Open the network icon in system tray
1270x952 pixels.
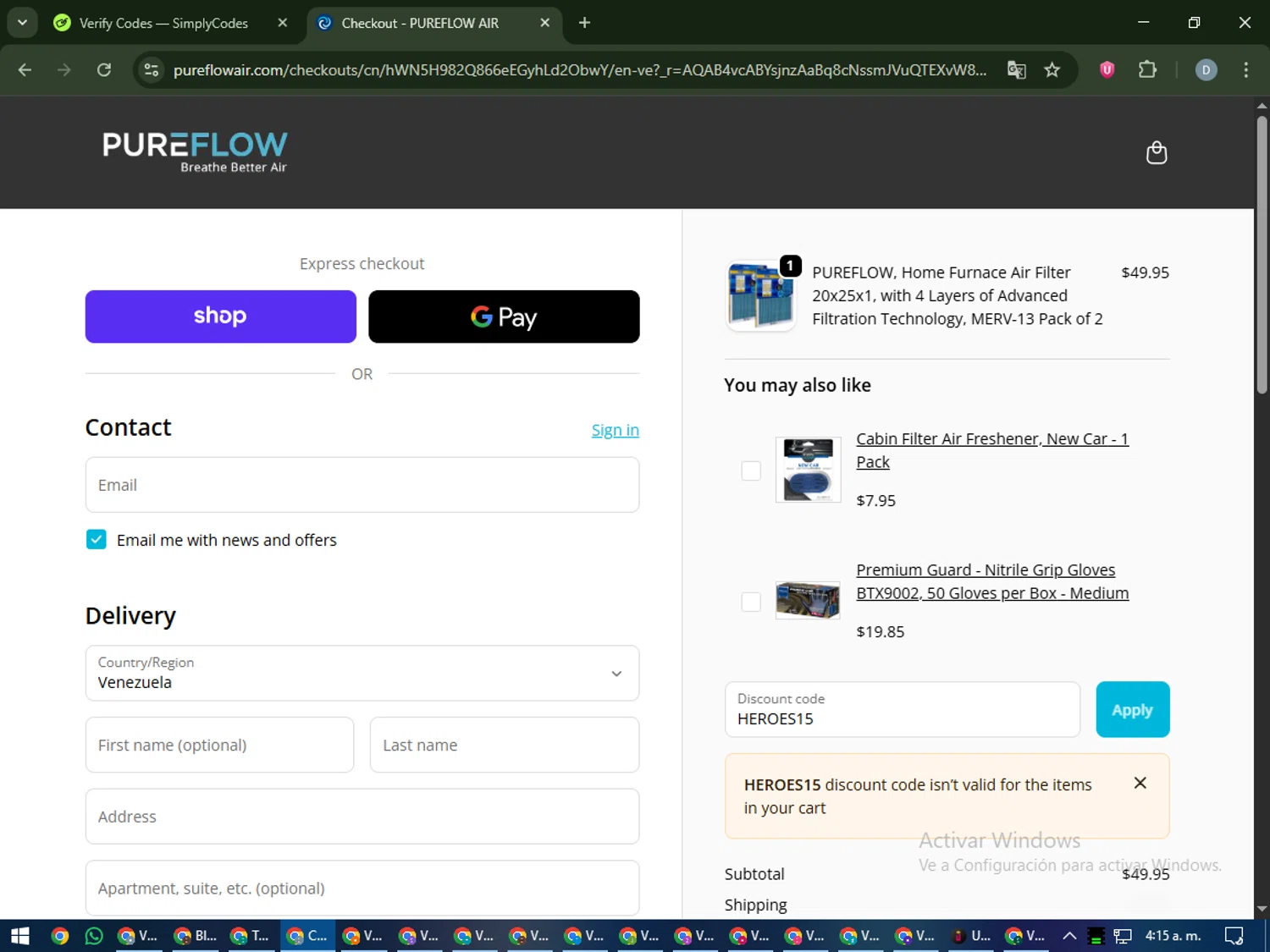coord(1123,936)
